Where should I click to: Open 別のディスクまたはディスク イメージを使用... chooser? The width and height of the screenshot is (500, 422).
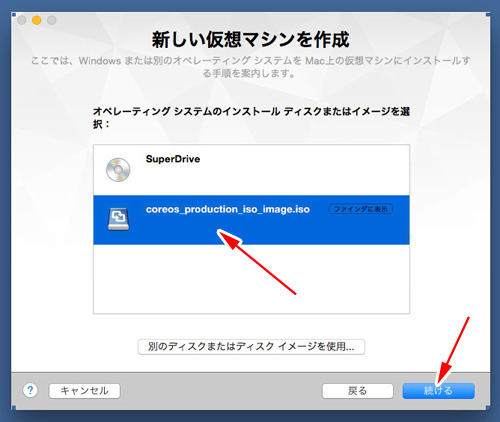click(x=251, y=347)
